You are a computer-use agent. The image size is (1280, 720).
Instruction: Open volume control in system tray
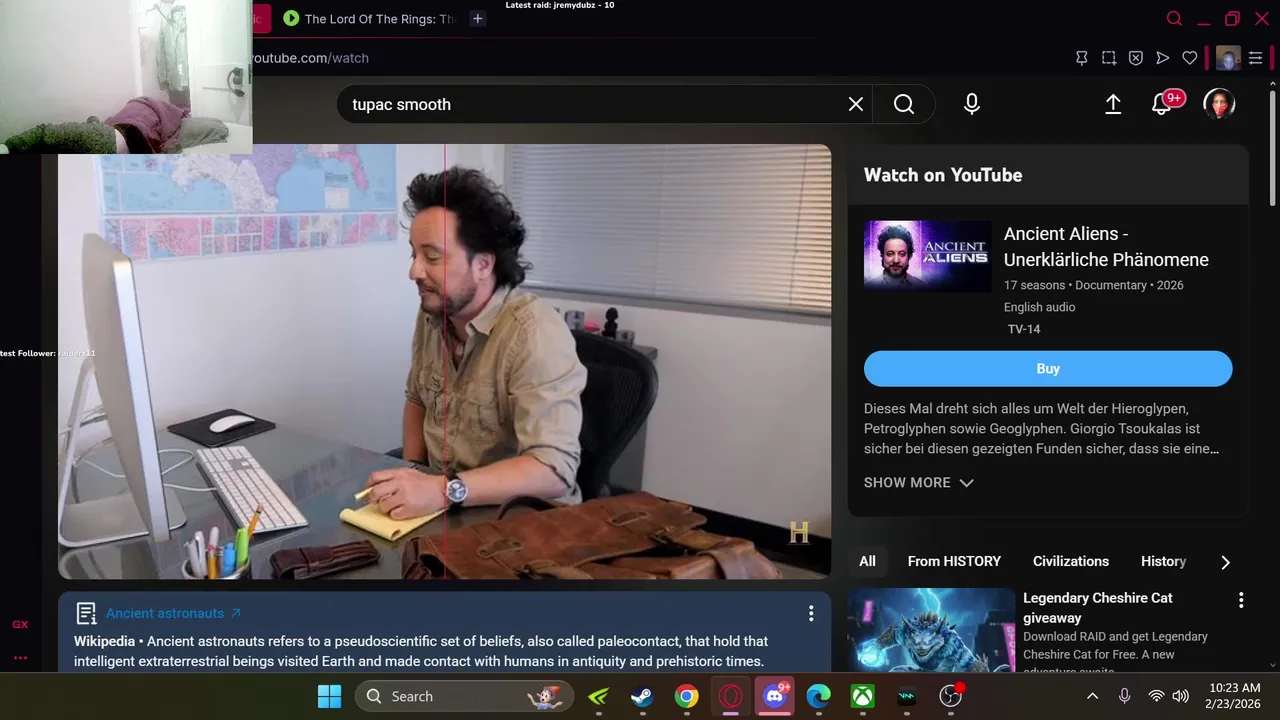point(1180,696)
